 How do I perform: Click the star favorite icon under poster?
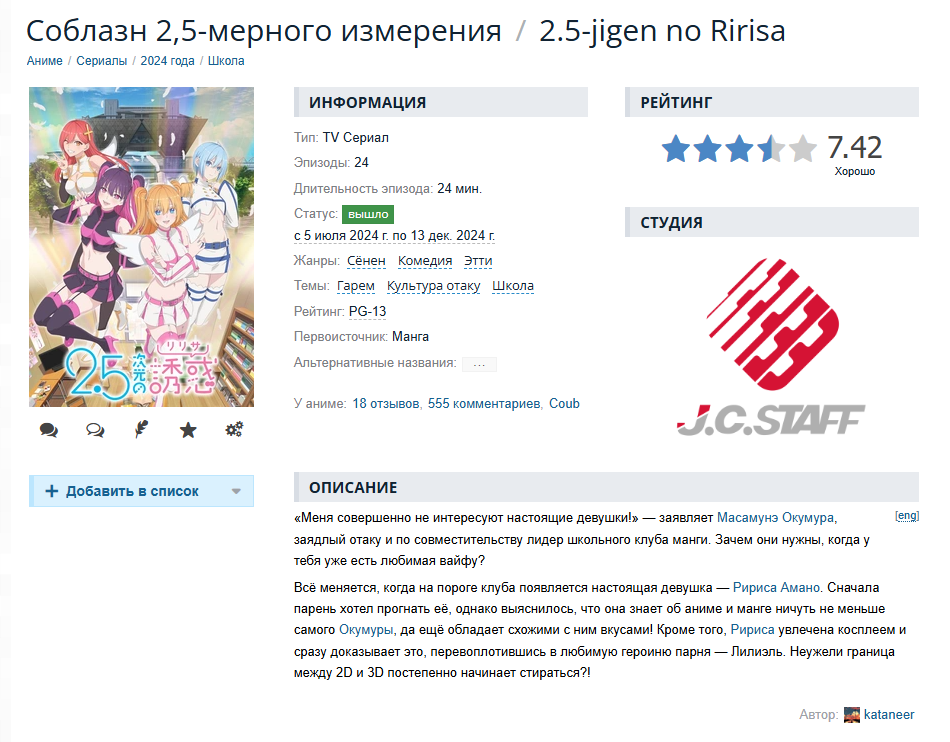pyautogui.click(x=188, y=430)
